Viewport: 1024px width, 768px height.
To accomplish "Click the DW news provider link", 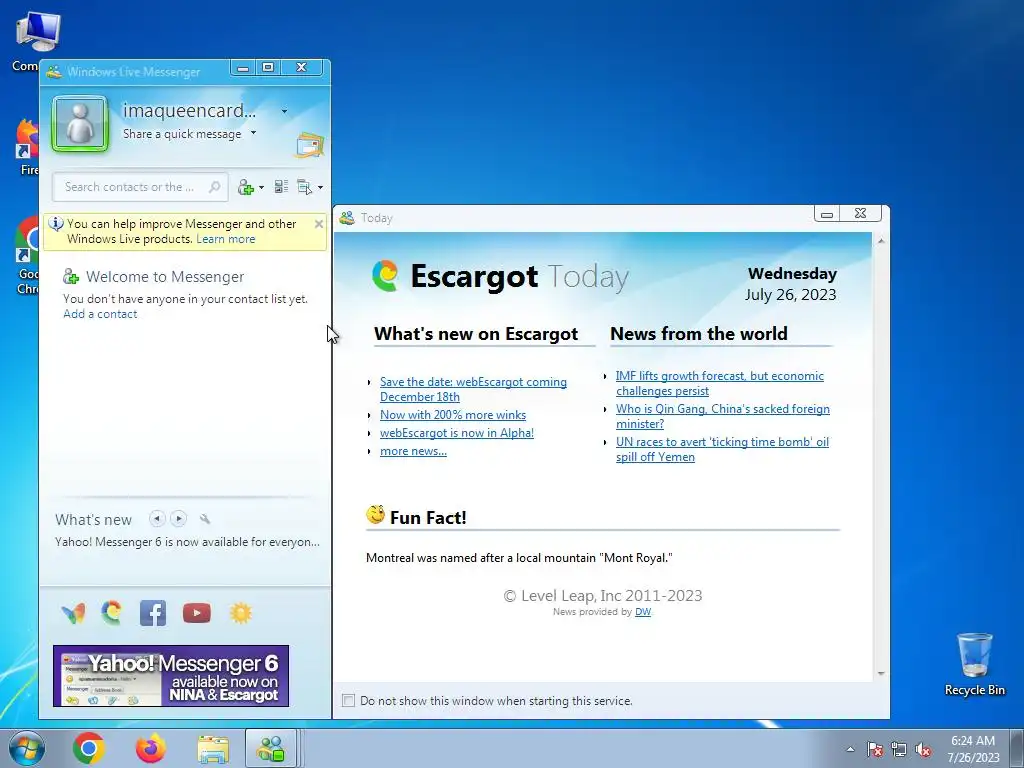I will point(643,612).
